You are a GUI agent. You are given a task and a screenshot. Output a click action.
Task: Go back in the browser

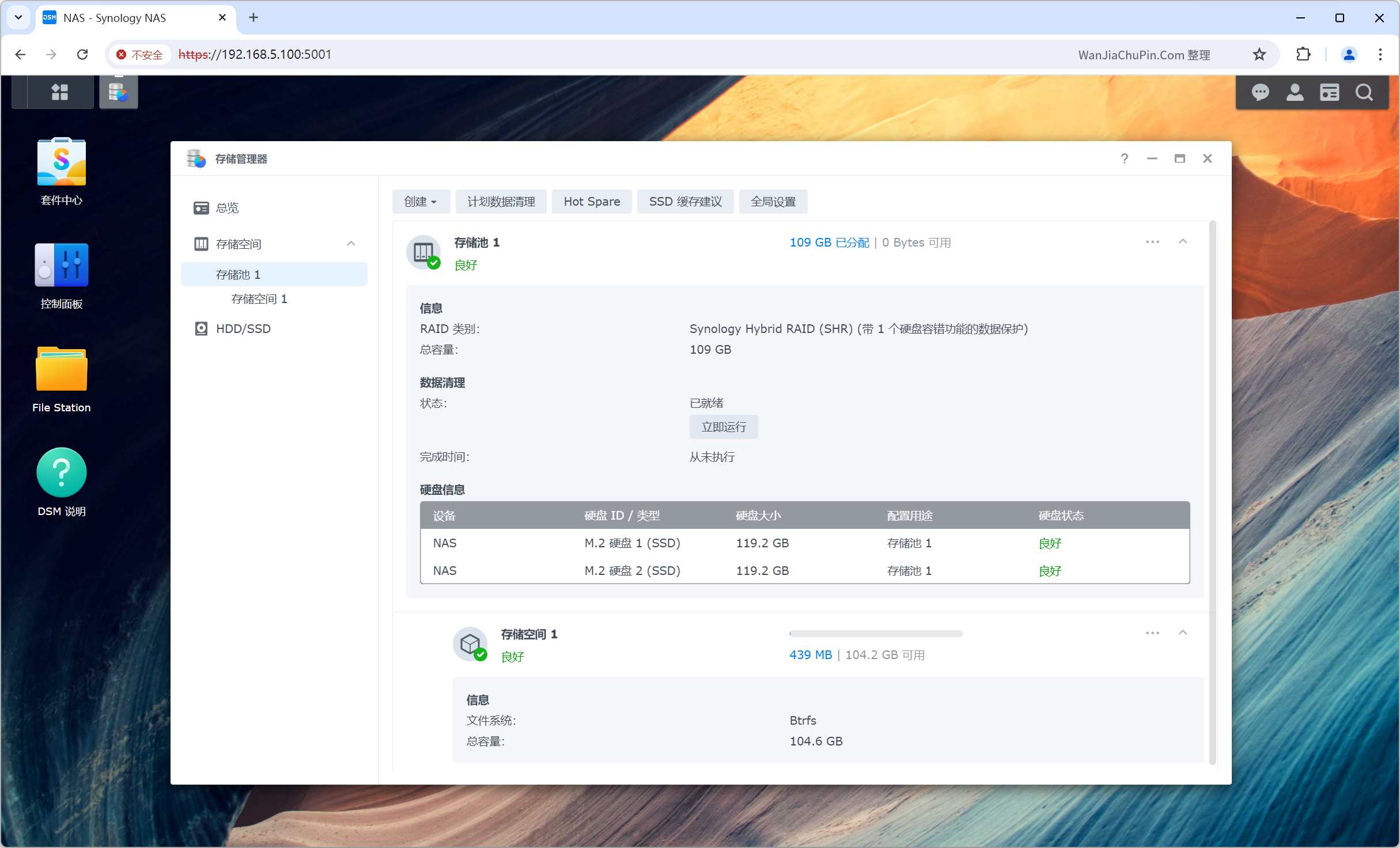(x=20, y=54)
